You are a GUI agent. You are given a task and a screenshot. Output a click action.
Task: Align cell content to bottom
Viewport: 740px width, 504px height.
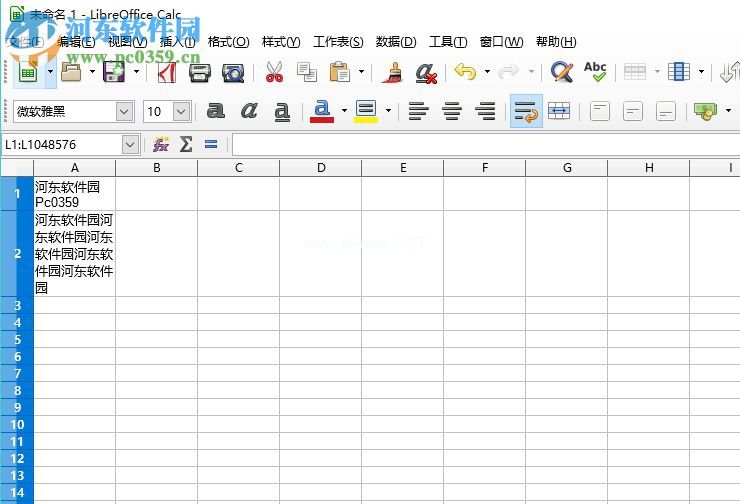pyautogui.click(x=666, y=111)
